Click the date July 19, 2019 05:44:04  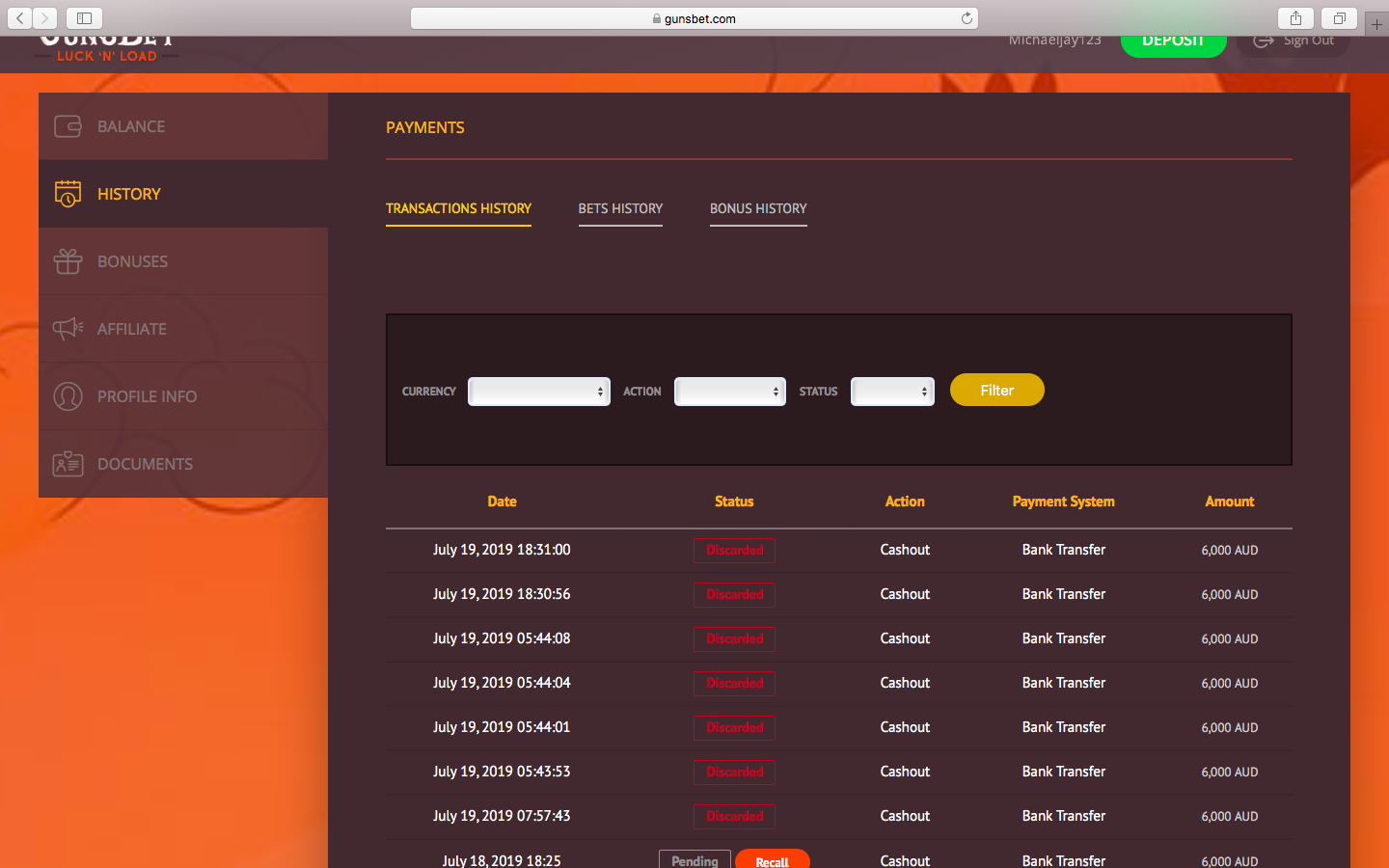502,683
